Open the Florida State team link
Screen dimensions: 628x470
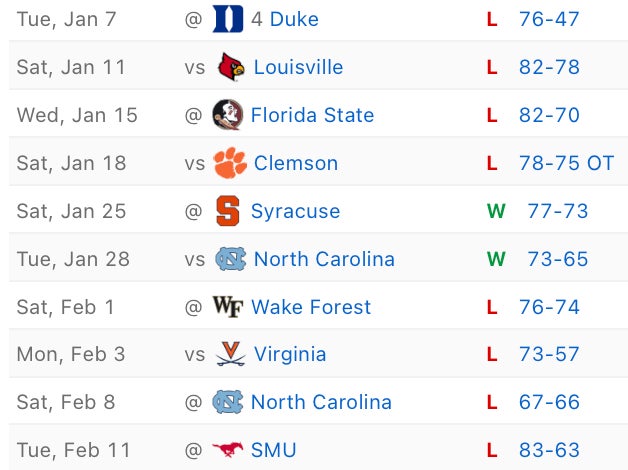tap(312, 115)
